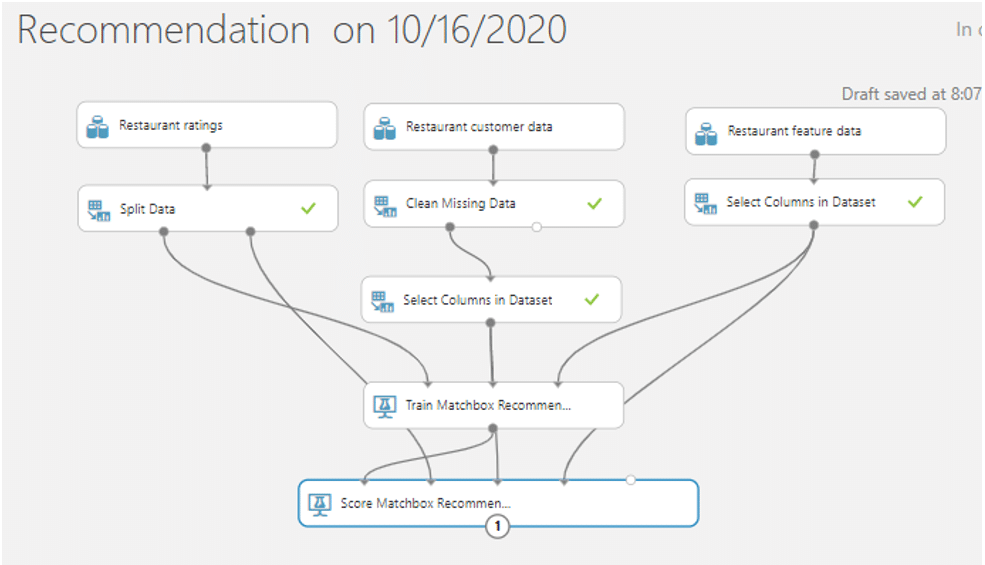Click the green checkmark on Split Data
The height and width of the screenshot is (565, 985).
point(308,208)
